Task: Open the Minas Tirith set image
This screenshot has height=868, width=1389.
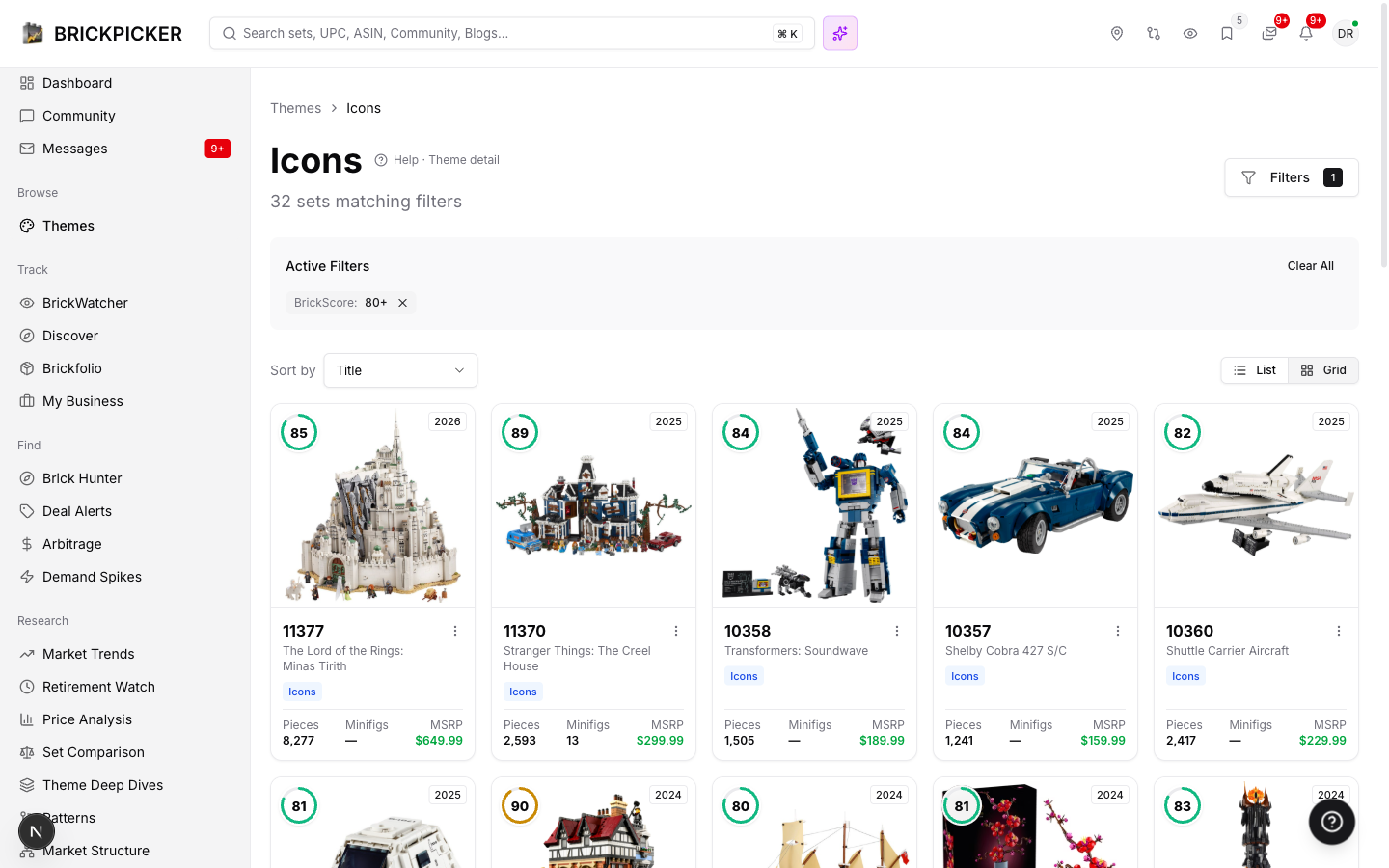Action: tap(373, 505)
